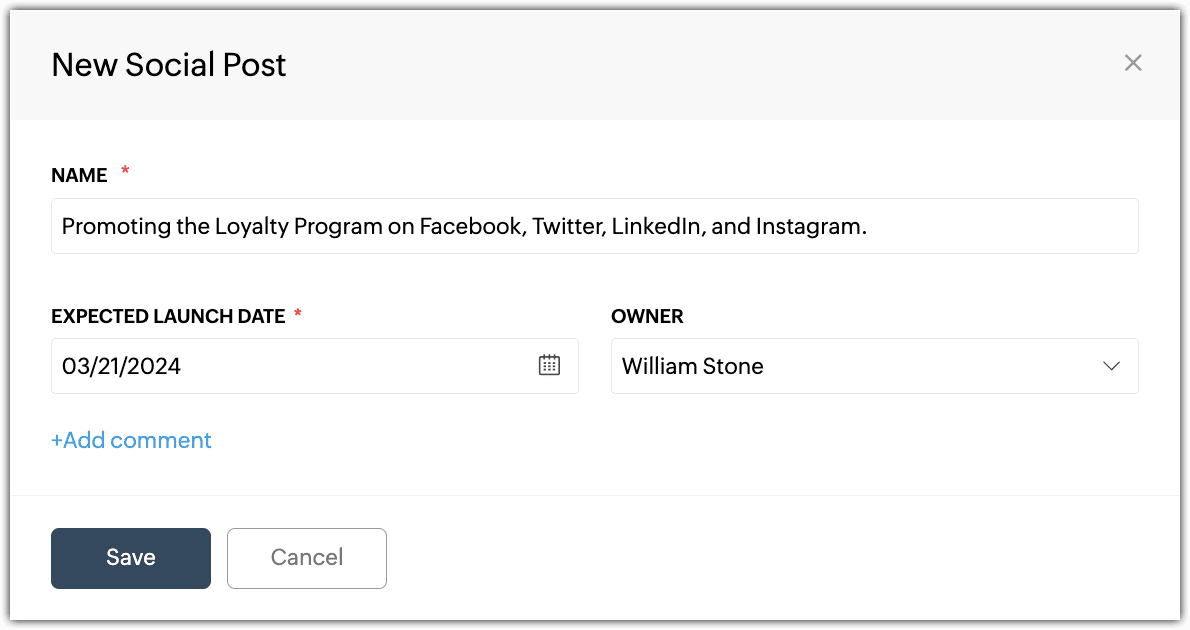
Task: Click into the Name text field
Action: click(594, 226)
